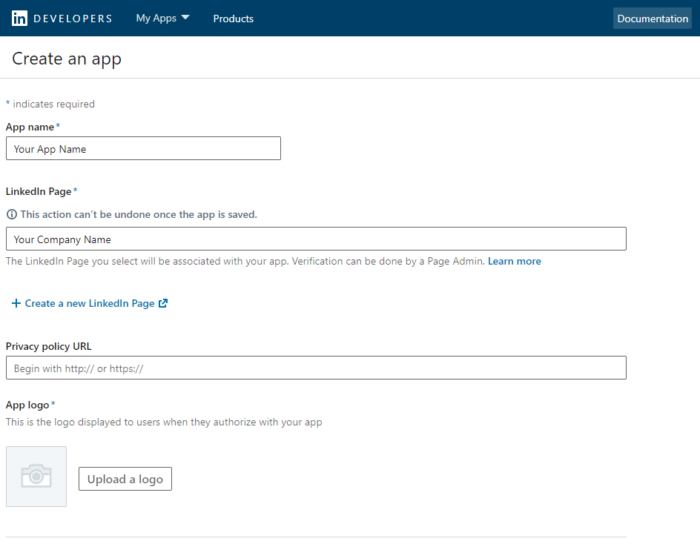Click the Create an app heading
The image size is (700, 547).
tap(67, 59)
